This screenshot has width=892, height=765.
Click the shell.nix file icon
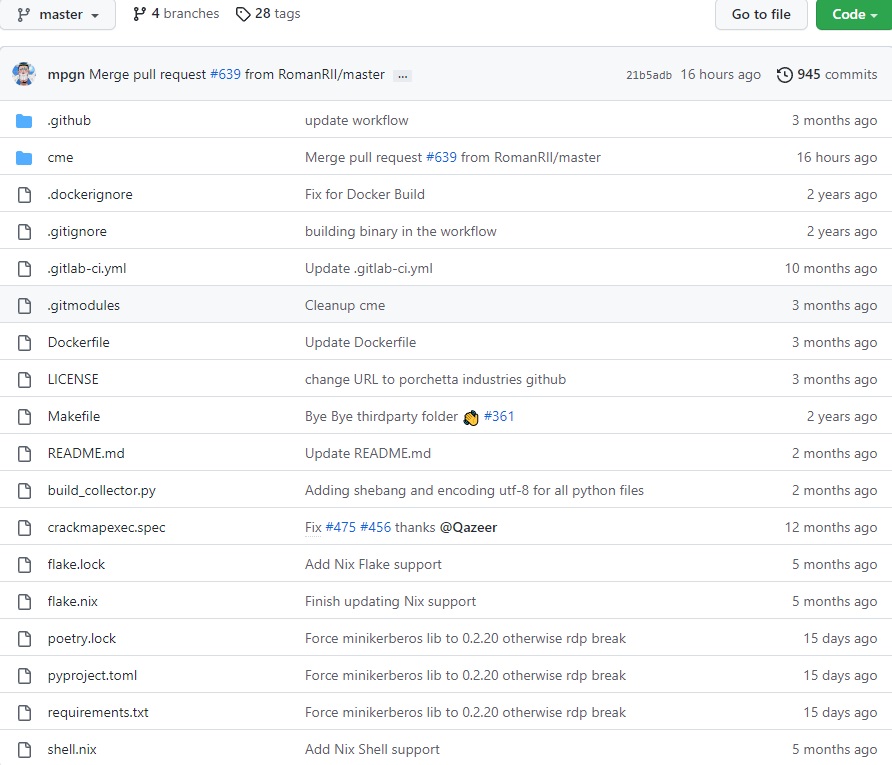point(24,749)
